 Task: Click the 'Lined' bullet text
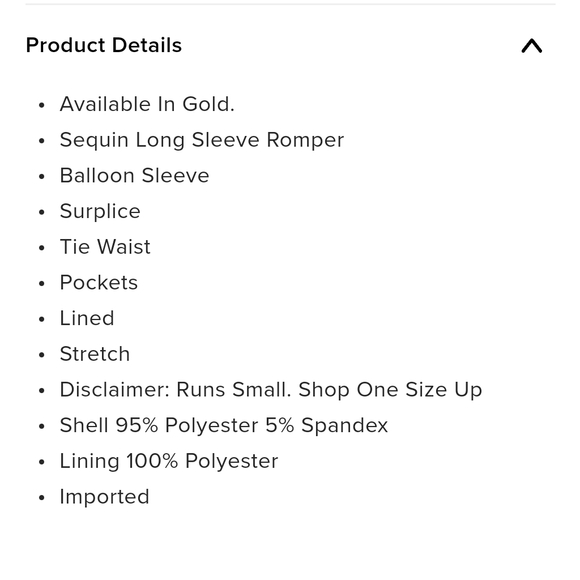[x=87, y=318]
